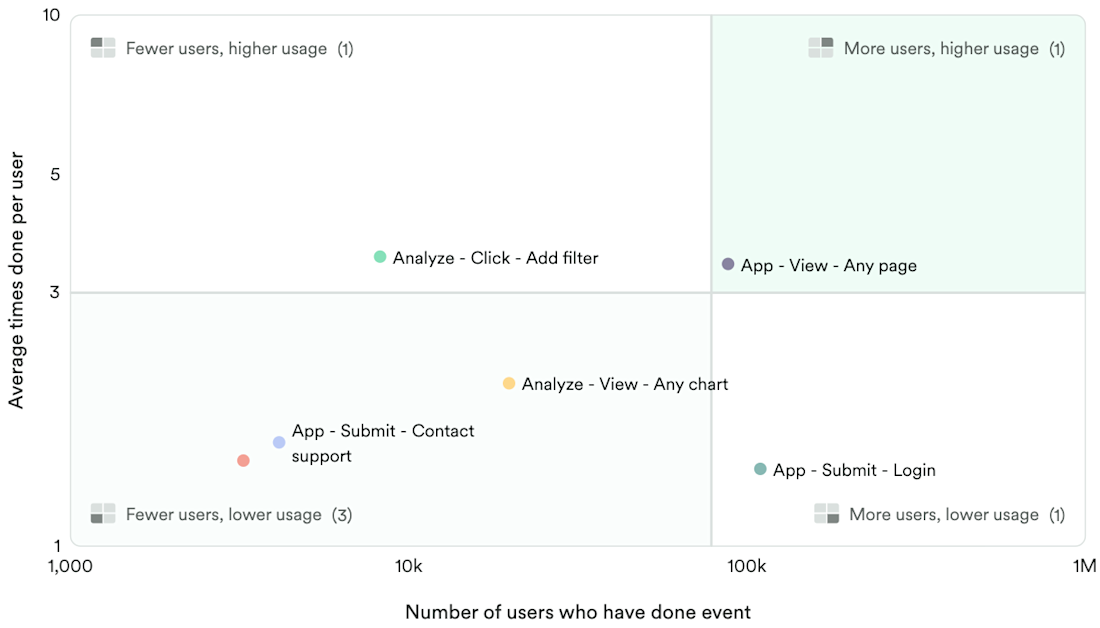Click the "Analyze - Click - Add filter" label

pyautogui.click(x=495, y=258)
